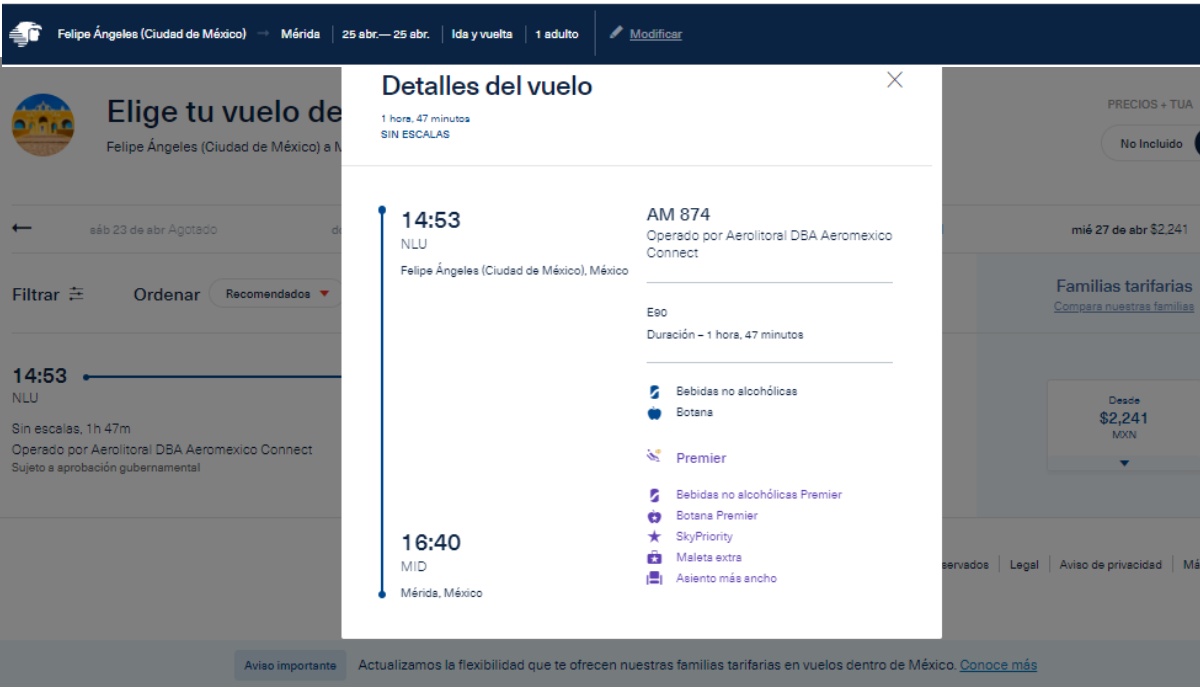The width and height of the screenshot is (1200, 700).
Task: Close the Detalles del vuelo dialog
Action: [895, 81]
